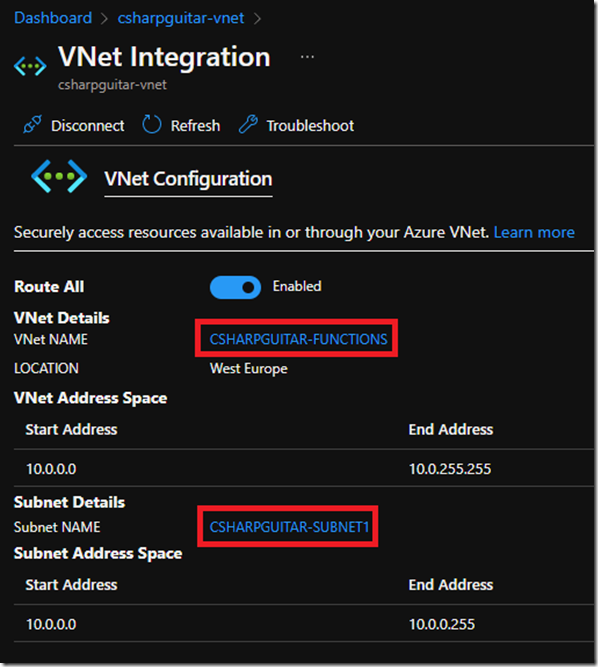Click the VNet Integration header icon
The height and width of the screenshot is (667, 598).
(x=30, y=66)
